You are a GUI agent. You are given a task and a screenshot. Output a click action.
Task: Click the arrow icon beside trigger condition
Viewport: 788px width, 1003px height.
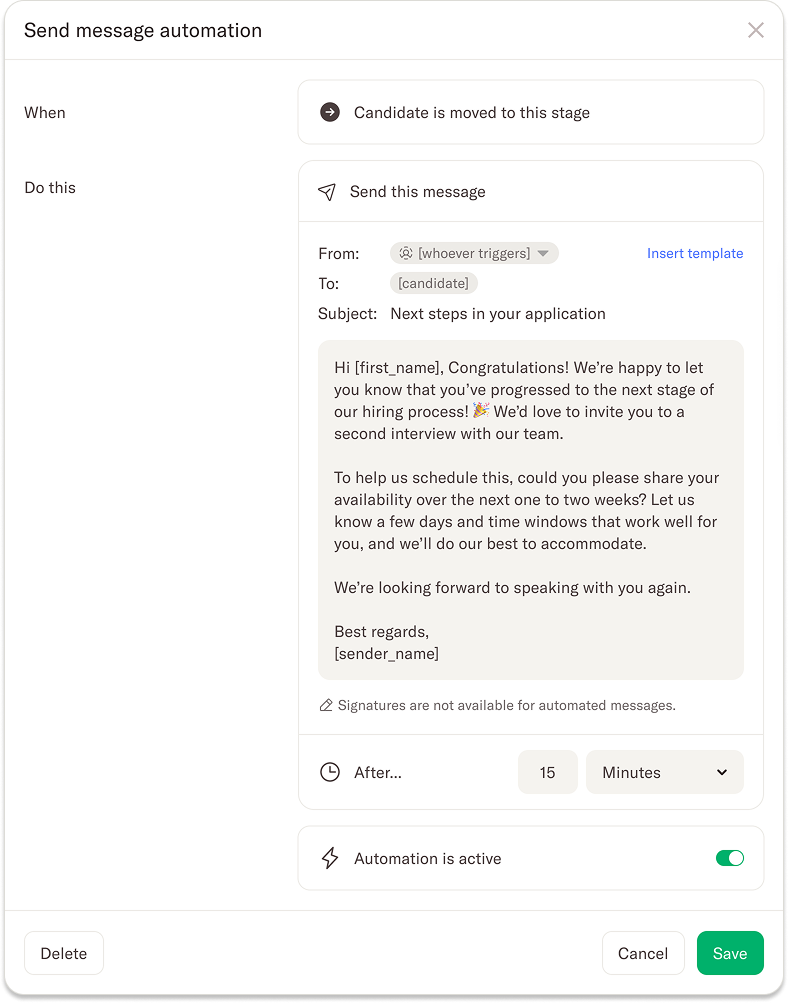pyautogui.click(x=330, y=113)
